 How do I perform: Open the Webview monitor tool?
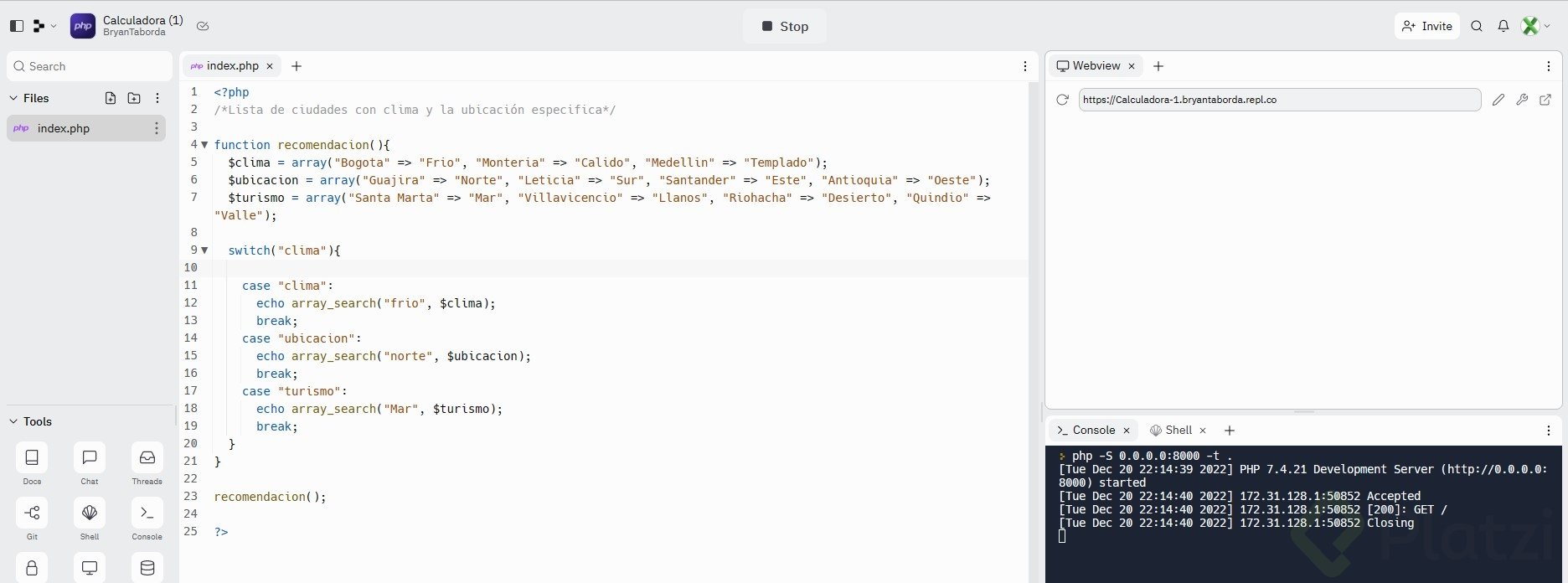90,567
